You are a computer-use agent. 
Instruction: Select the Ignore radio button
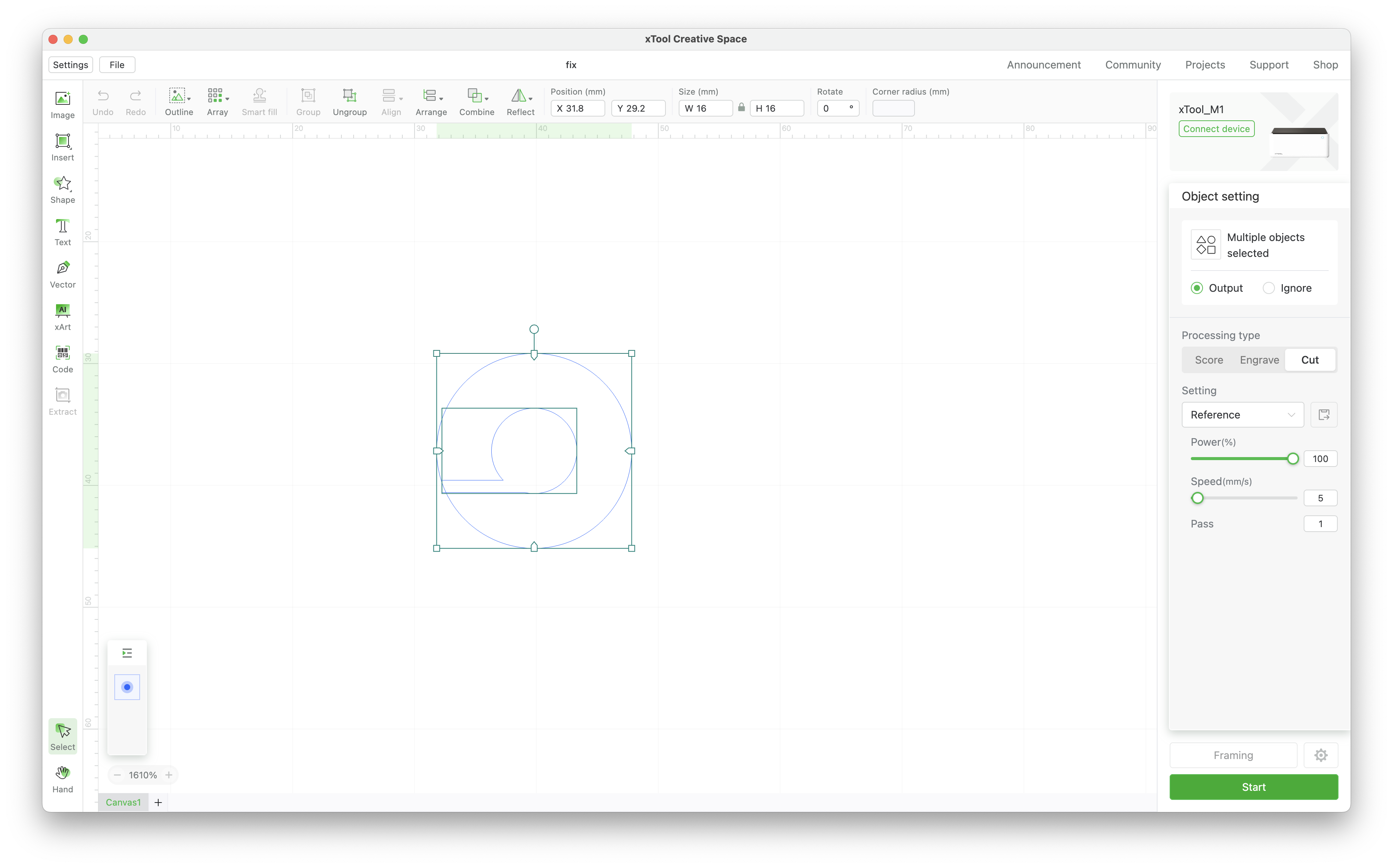pyautogui.click(x=1268, y=288)
